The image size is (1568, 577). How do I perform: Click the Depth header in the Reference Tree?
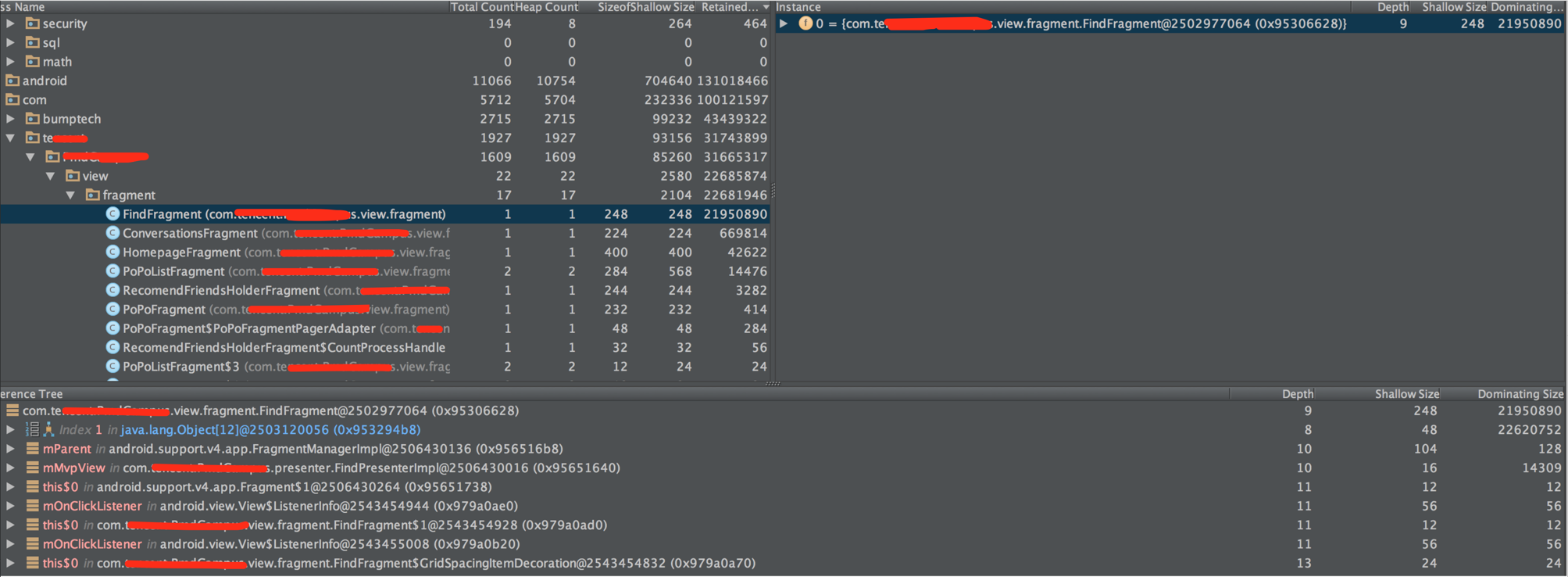point(1298,394)
